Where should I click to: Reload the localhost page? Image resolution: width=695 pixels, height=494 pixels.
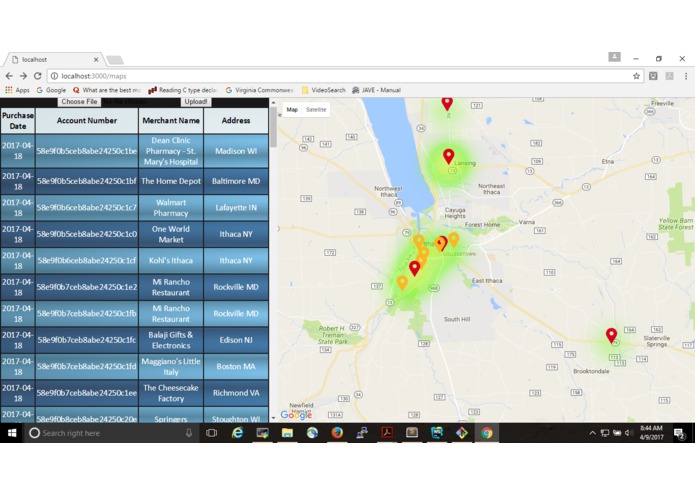click(38, 76)
